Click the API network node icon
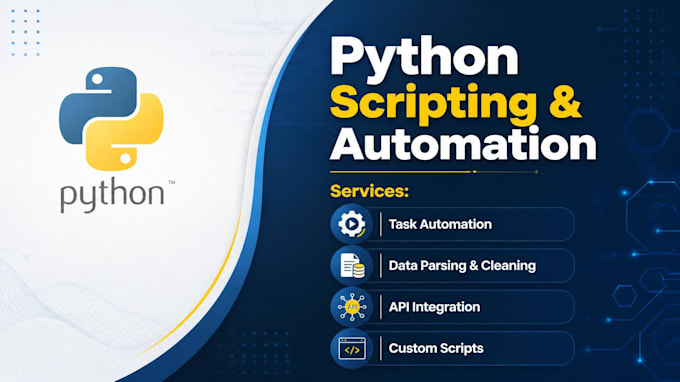 coord(352,307)
